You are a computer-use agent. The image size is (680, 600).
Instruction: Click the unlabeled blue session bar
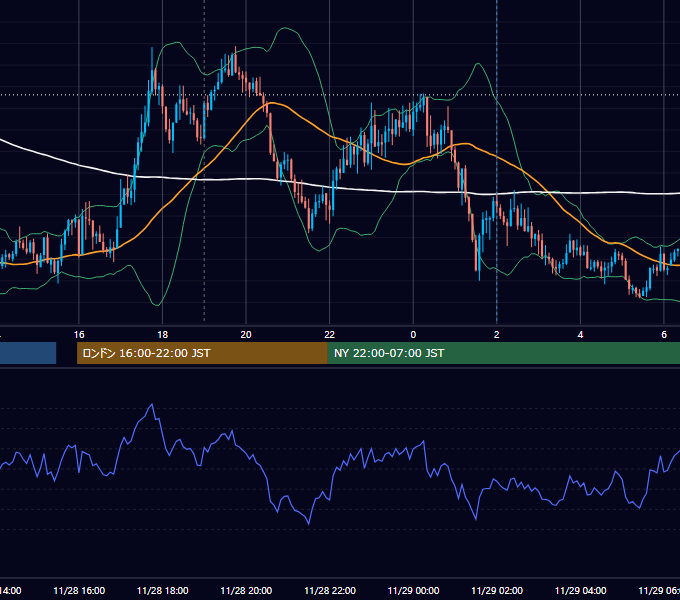tap(28, 353)
